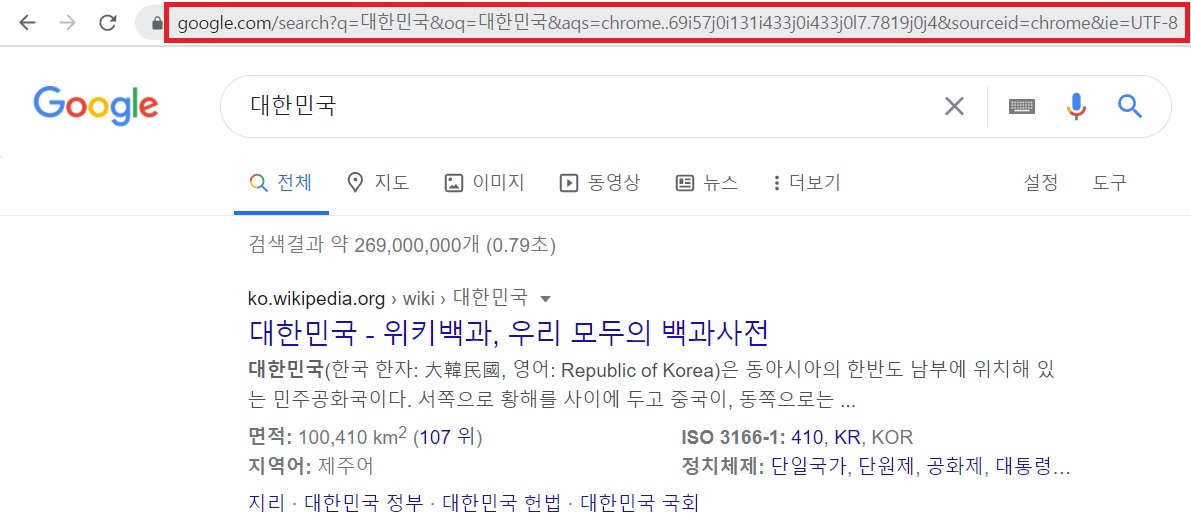Image resolution: width=1191 pixels, height=529 pixels.
Task: Click the 정치체제: label
Action: 723,464
